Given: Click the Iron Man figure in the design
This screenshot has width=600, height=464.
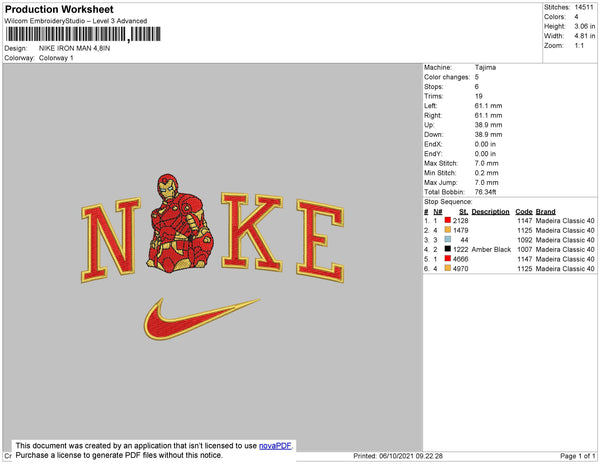Looking at the screenshot, I should (x=180, y=224).
